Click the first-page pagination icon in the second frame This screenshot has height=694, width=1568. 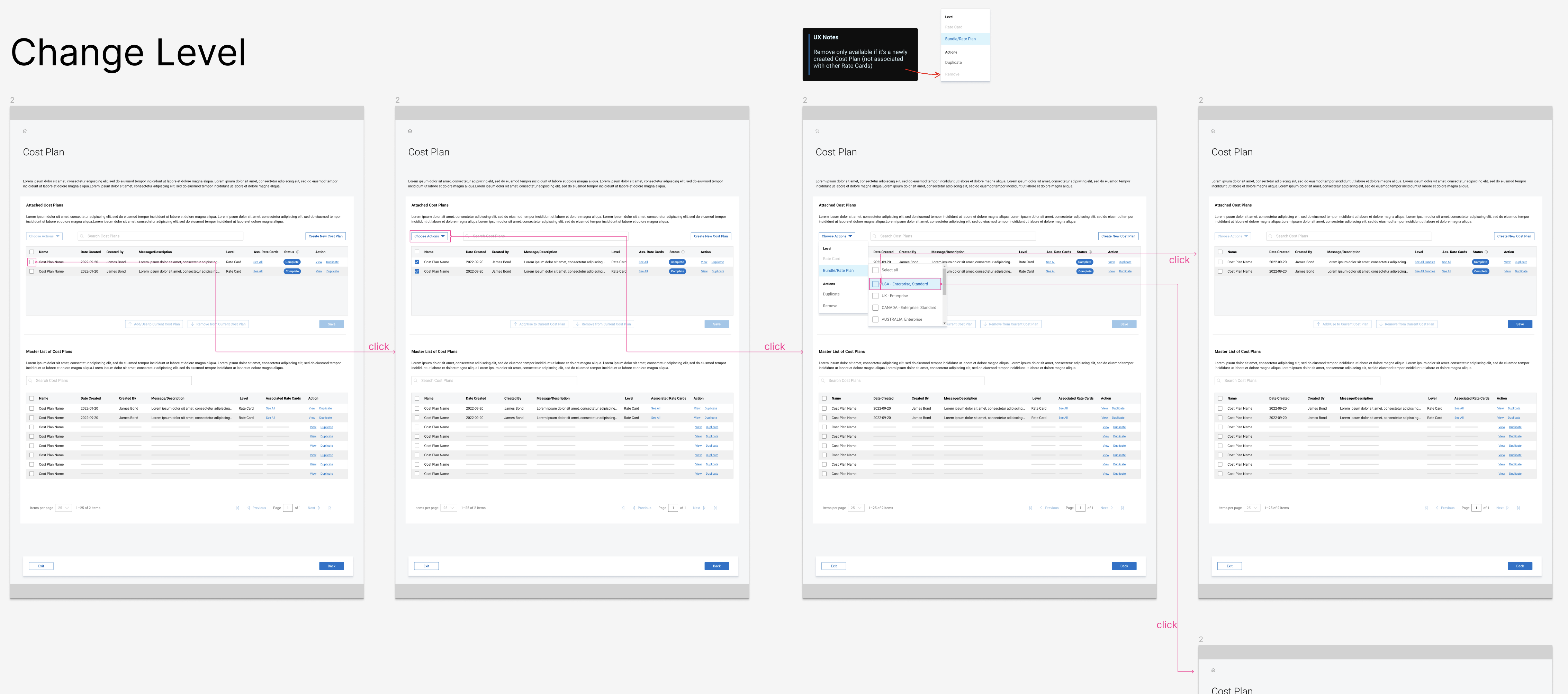click(623, 508)
